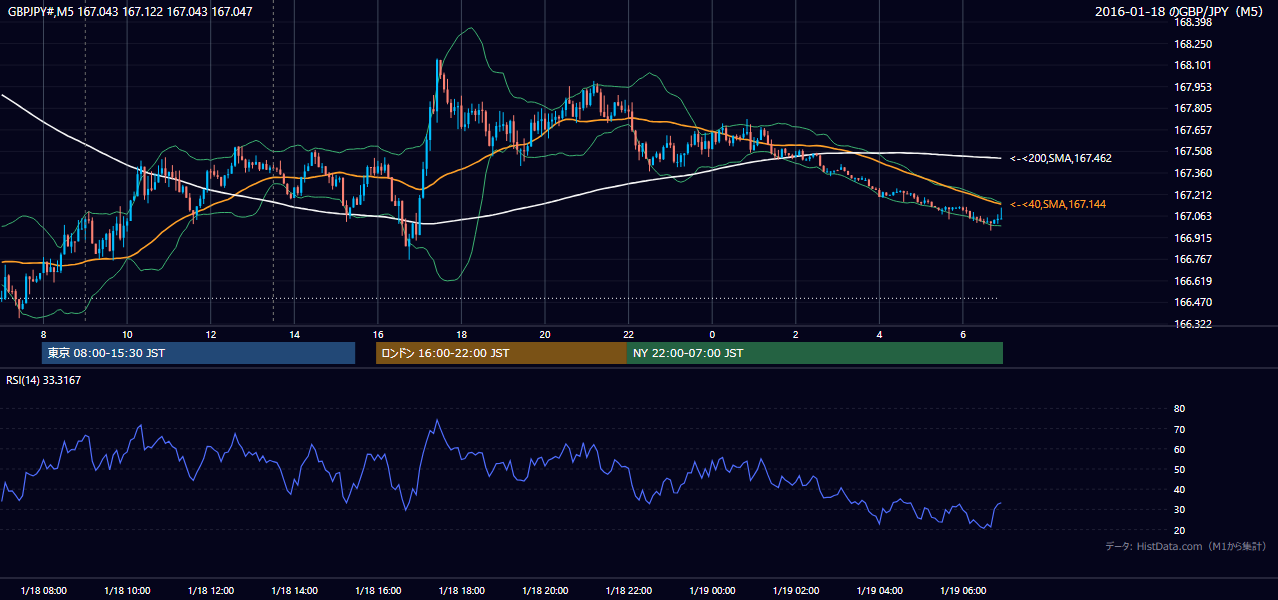The image size is (1278, 600).
Task: Select the Tokyo 08:00-15:30 JST session bar
Action: pyautogui.click(x=199, y=353)
